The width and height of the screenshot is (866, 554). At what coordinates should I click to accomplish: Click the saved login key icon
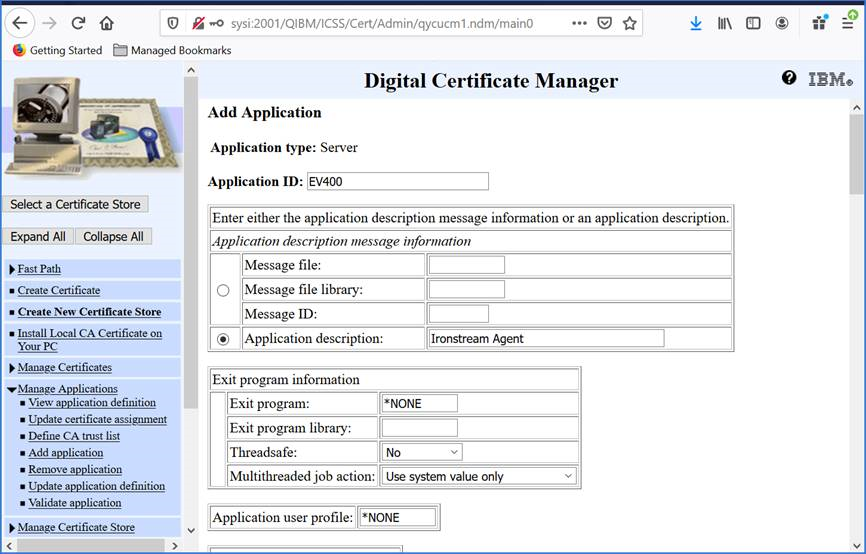click(x=216, y=23)
